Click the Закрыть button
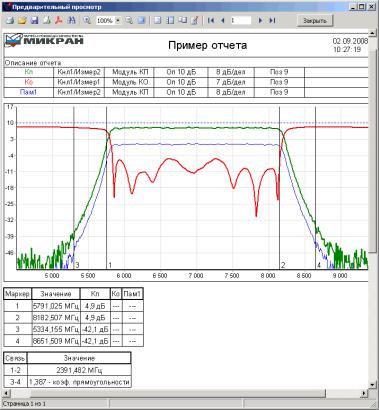Screen dimensions: 379x410 click(315, 21)
